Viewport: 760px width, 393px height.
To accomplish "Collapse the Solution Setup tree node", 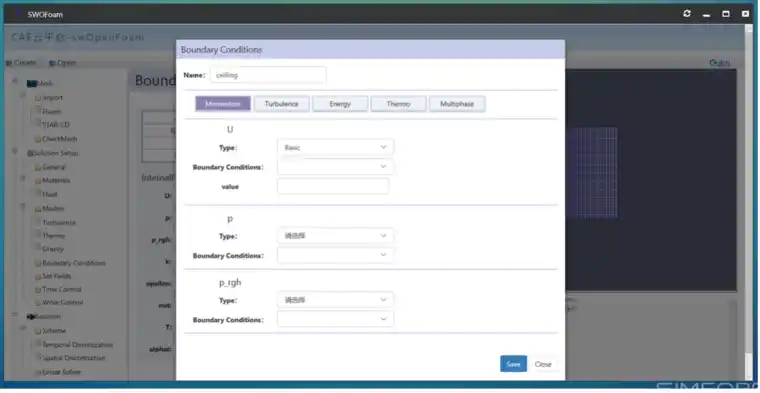I will [x=15, y=151].
